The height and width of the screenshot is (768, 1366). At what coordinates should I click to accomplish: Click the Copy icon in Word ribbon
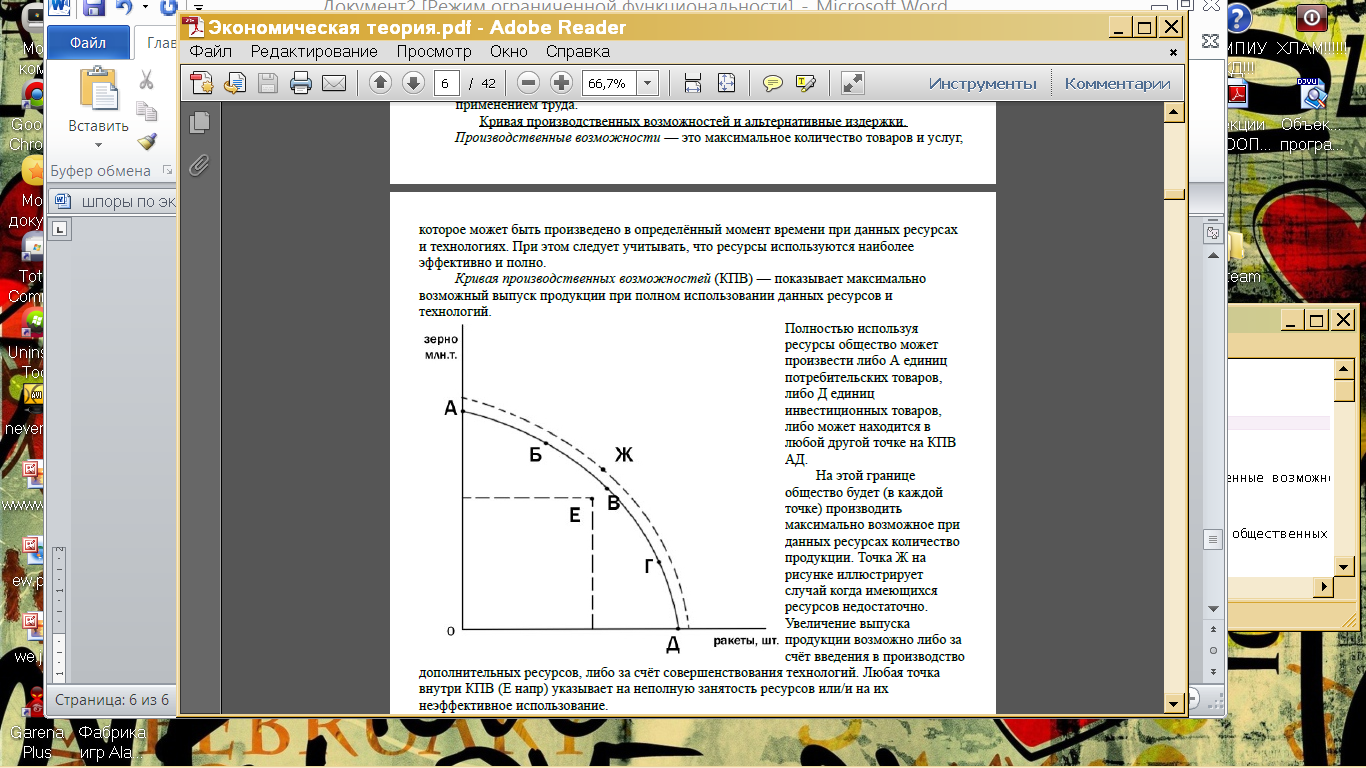pos(146,111)
